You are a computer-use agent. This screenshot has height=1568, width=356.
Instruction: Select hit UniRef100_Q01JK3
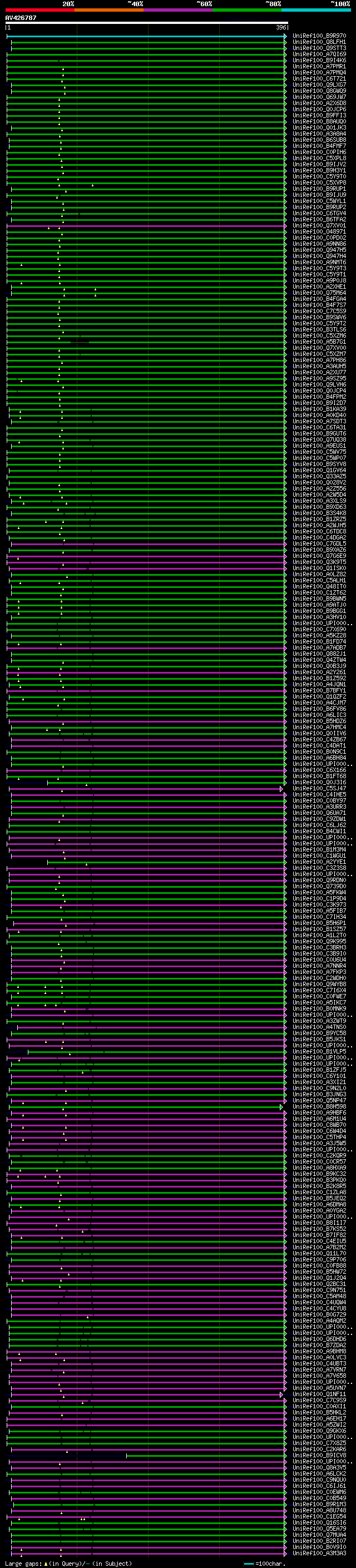pos(319,128)
